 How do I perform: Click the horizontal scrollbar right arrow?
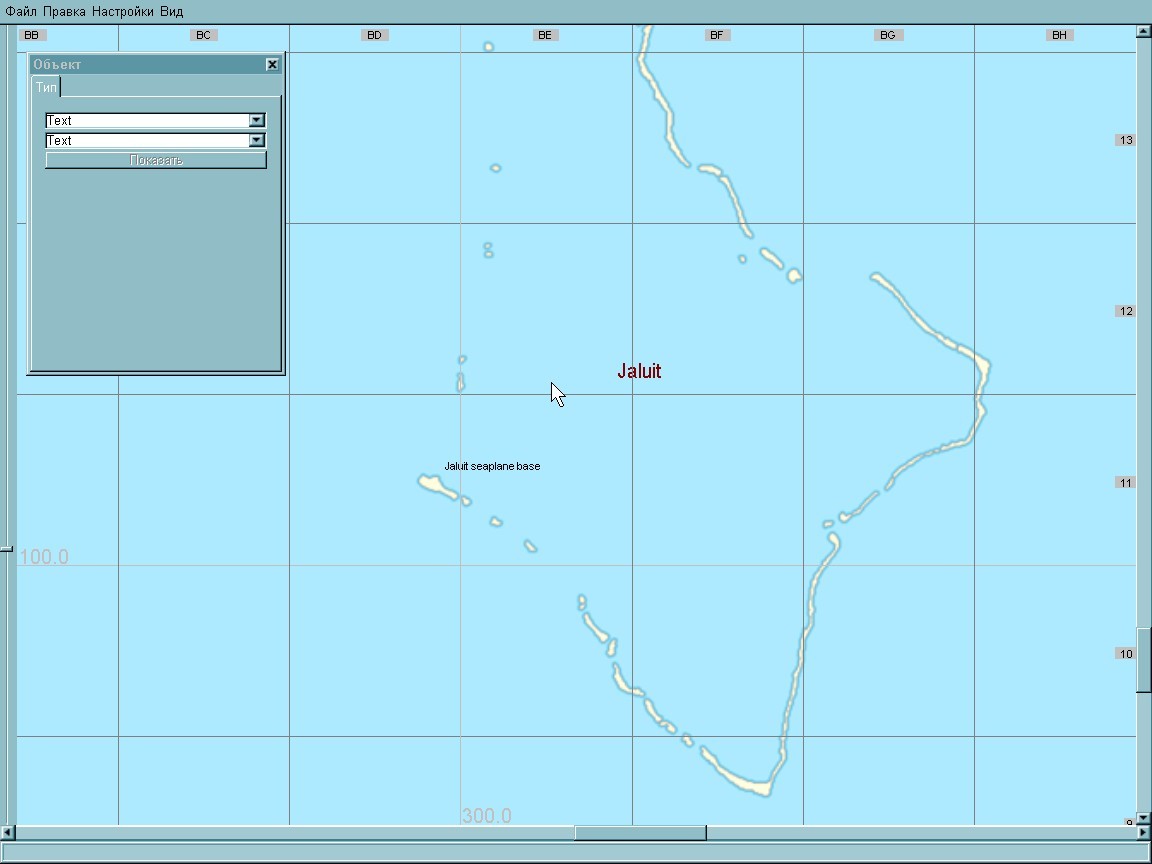(x=1143, y=832)
